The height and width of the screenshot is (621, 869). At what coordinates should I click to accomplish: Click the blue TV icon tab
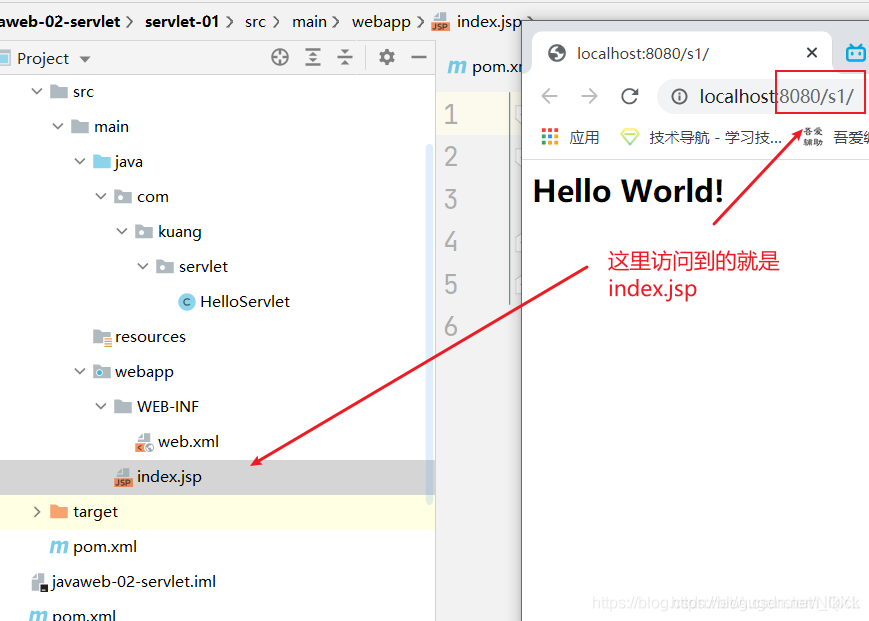pos(855,53)
